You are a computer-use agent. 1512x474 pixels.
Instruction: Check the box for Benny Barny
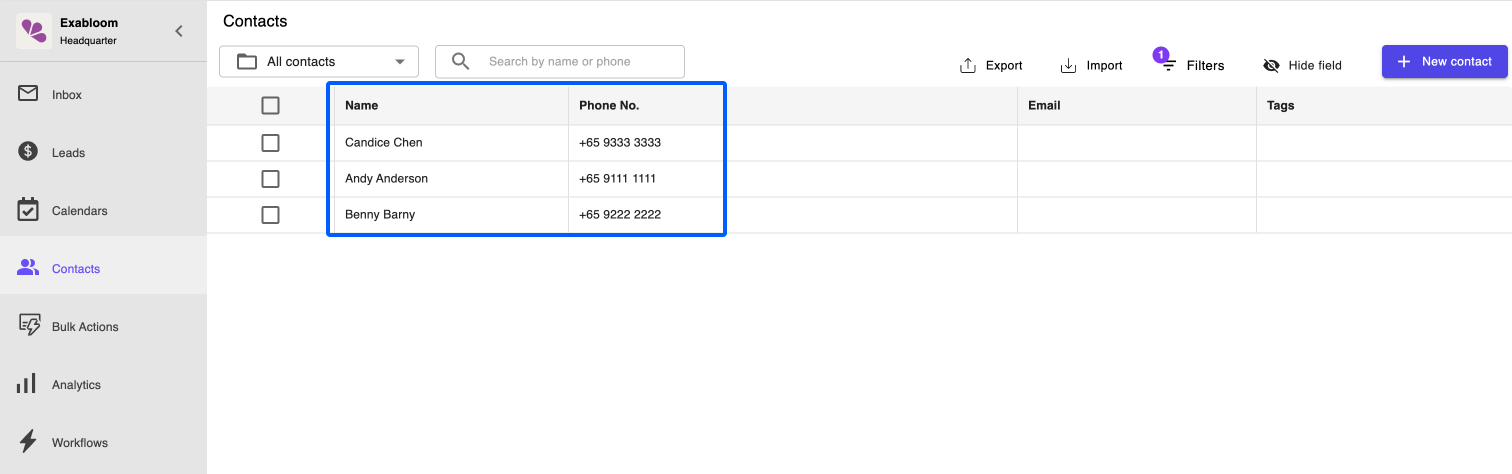click(x=270, y=215)
